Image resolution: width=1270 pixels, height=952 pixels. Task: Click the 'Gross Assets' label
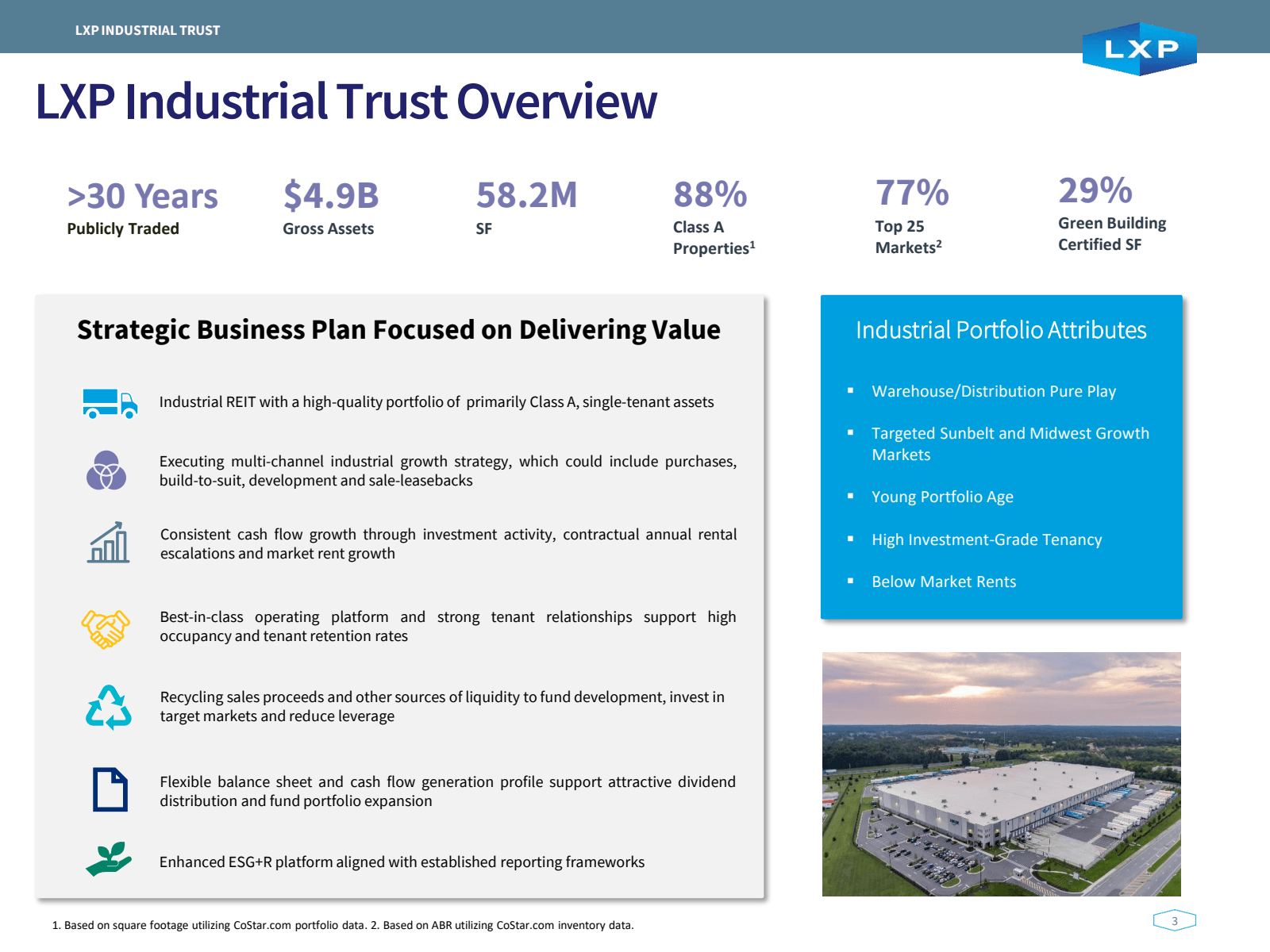coord(329,228)
